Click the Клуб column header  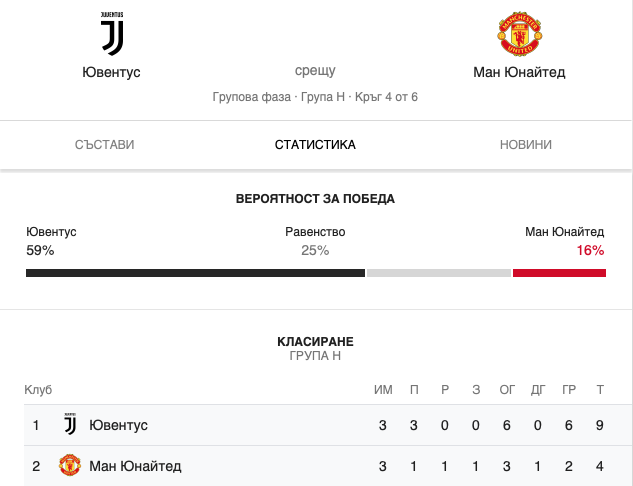[x=38, y=390]
